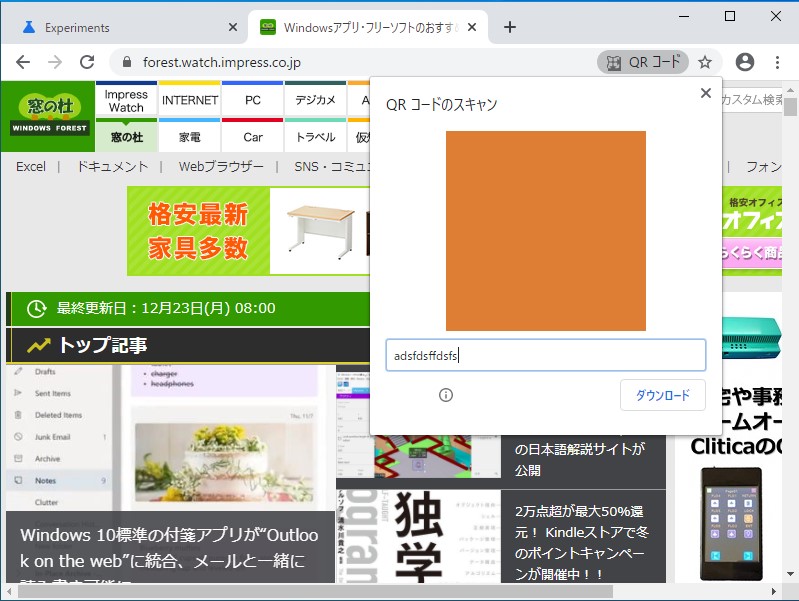Click the clock icon beside 最終更新日

pyautogui.click(x=36, y=308)
